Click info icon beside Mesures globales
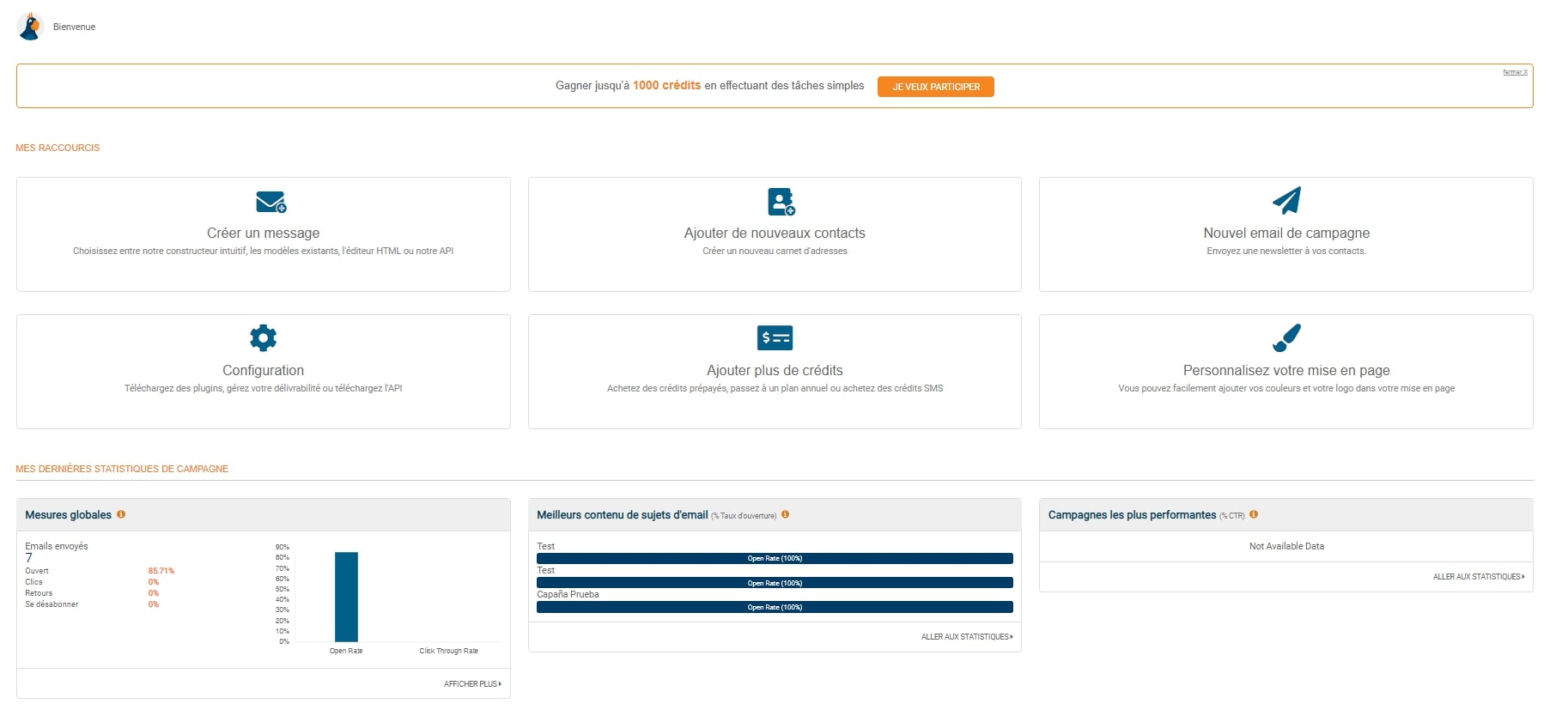The height and width of the screenshot is (716, 1568). pyautogui.click(x=121, y=514)
